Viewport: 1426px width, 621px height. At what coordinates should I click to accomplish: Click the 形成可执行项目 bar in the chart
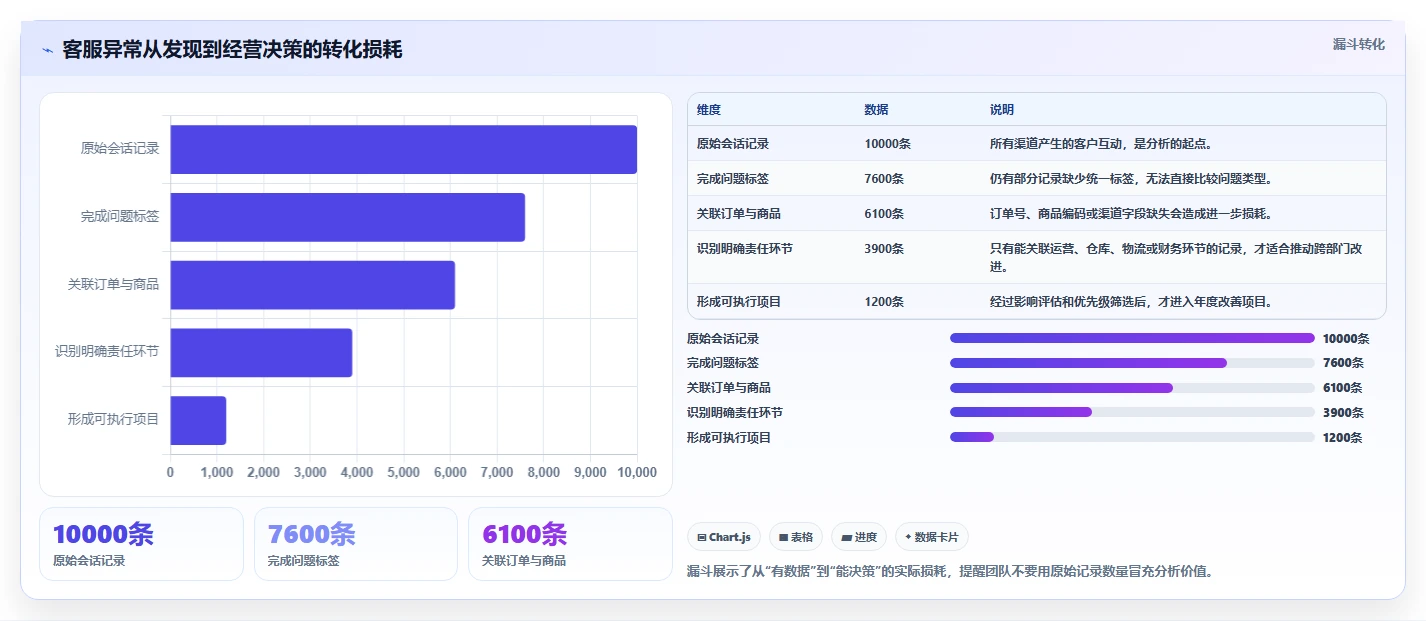click(199, 420)
